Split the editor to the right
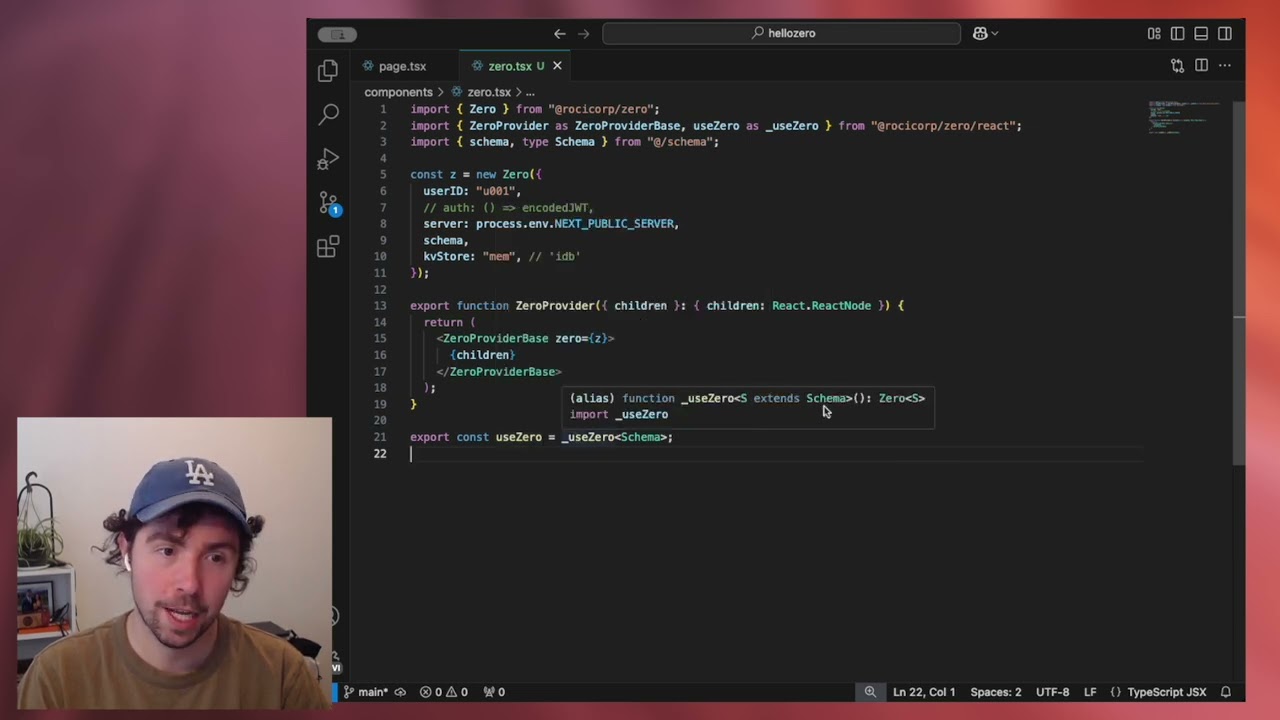Viewport: 1280px width, 720px height. pos(1201,66)
